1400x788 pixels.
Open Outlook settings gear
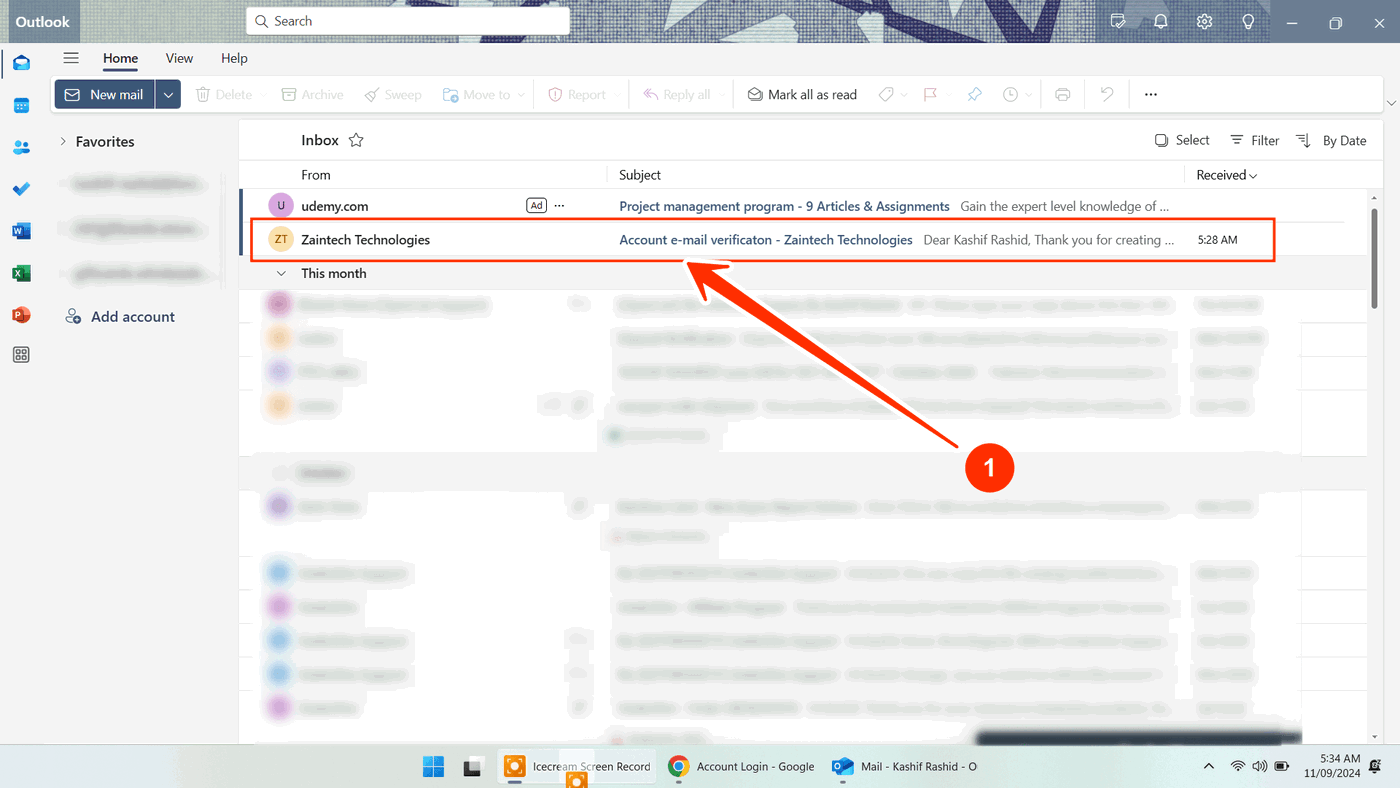pos(1204,21)
